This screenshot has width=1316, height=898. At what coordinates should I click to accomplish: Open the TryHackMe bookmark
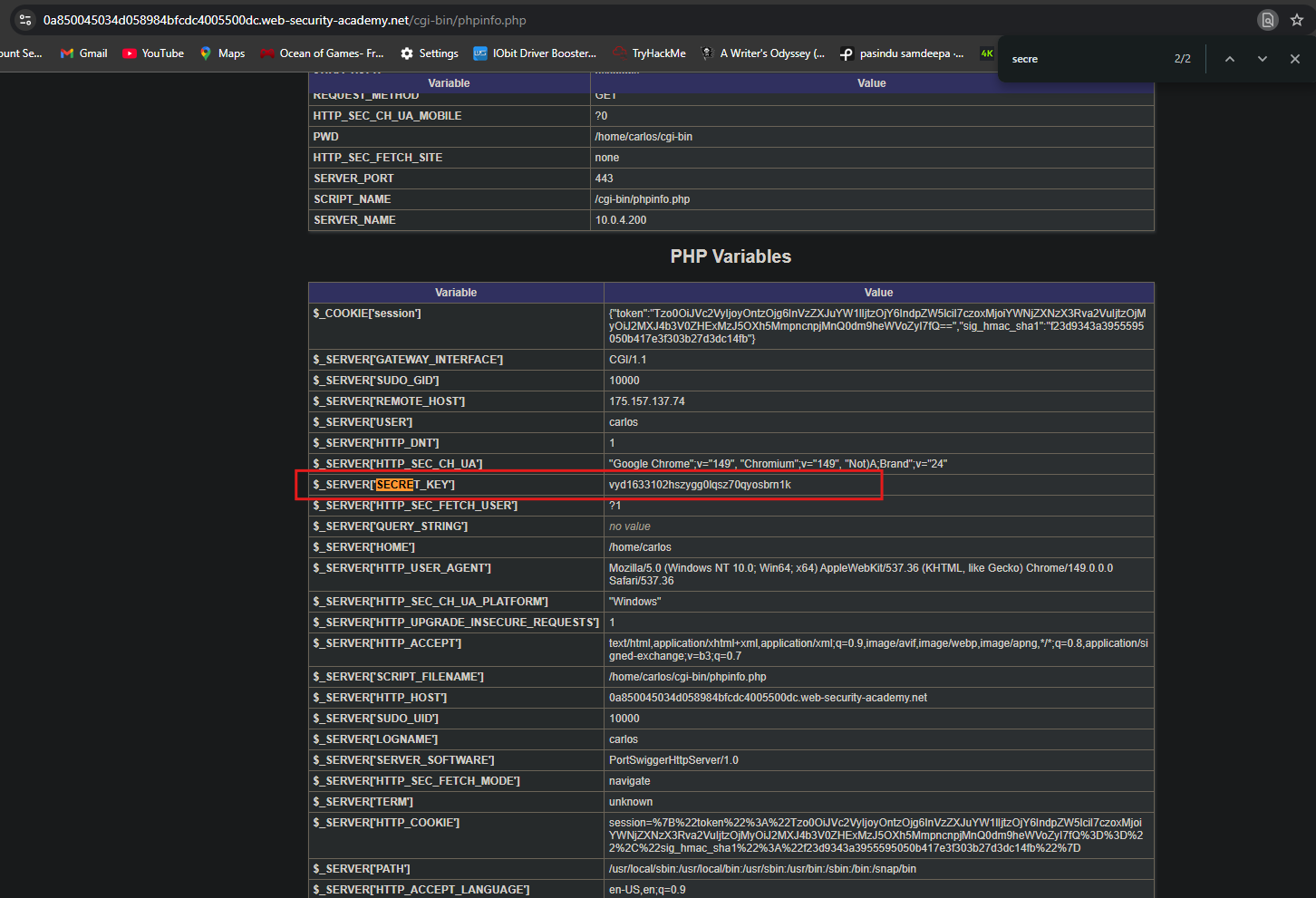(x=649, y=53)
